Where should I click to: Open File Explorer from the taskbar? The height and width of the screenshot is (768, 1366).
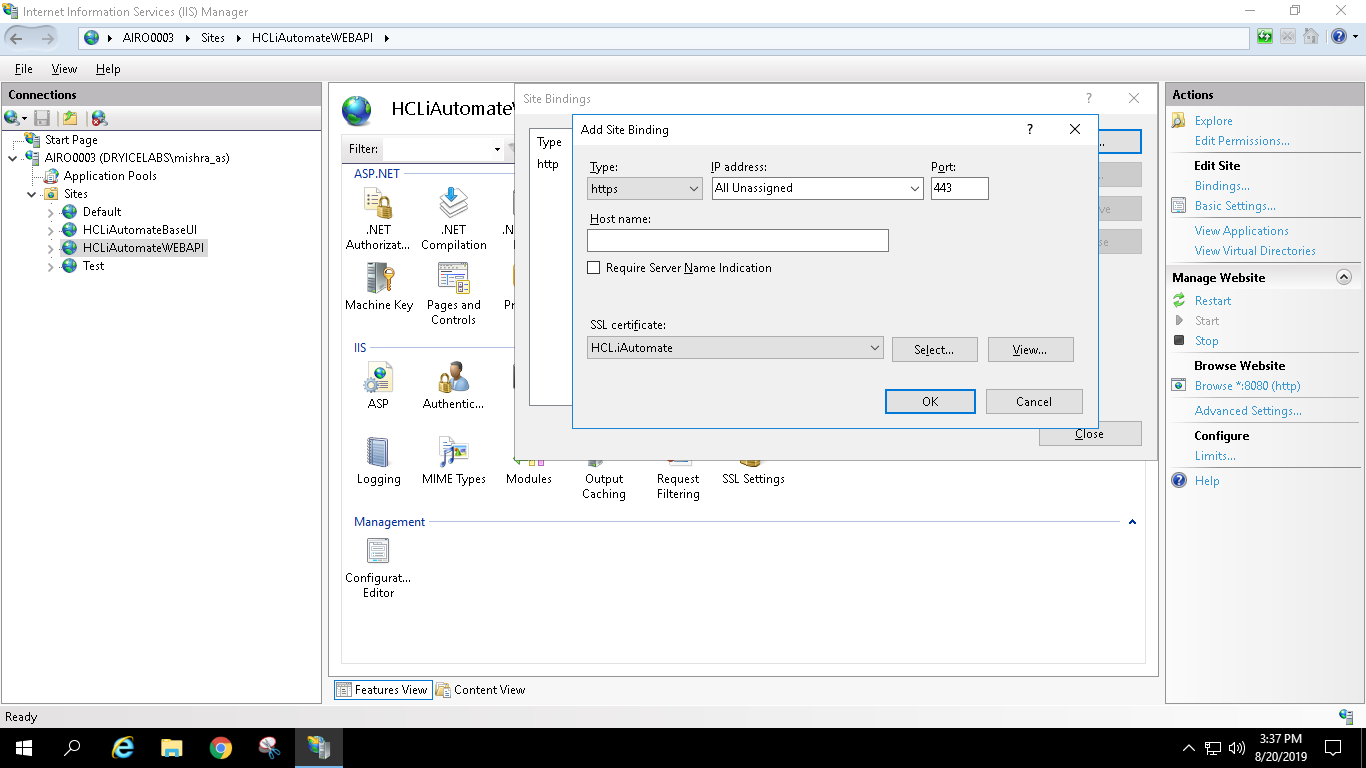(x=172, y=747)
